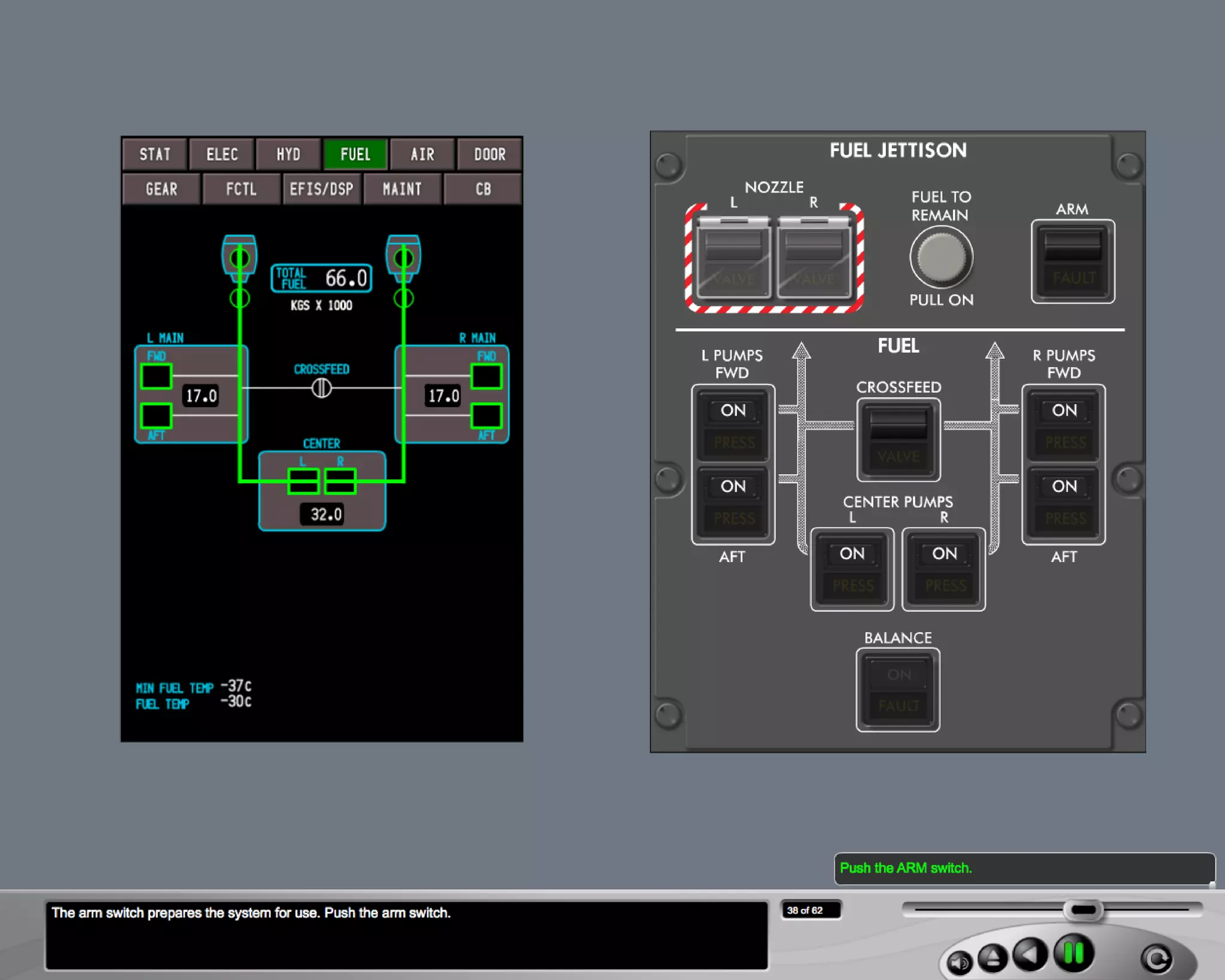Click the CENTER tank right pump symbol
This screenshot has height=980, width=1225.
tap(340, 481)
